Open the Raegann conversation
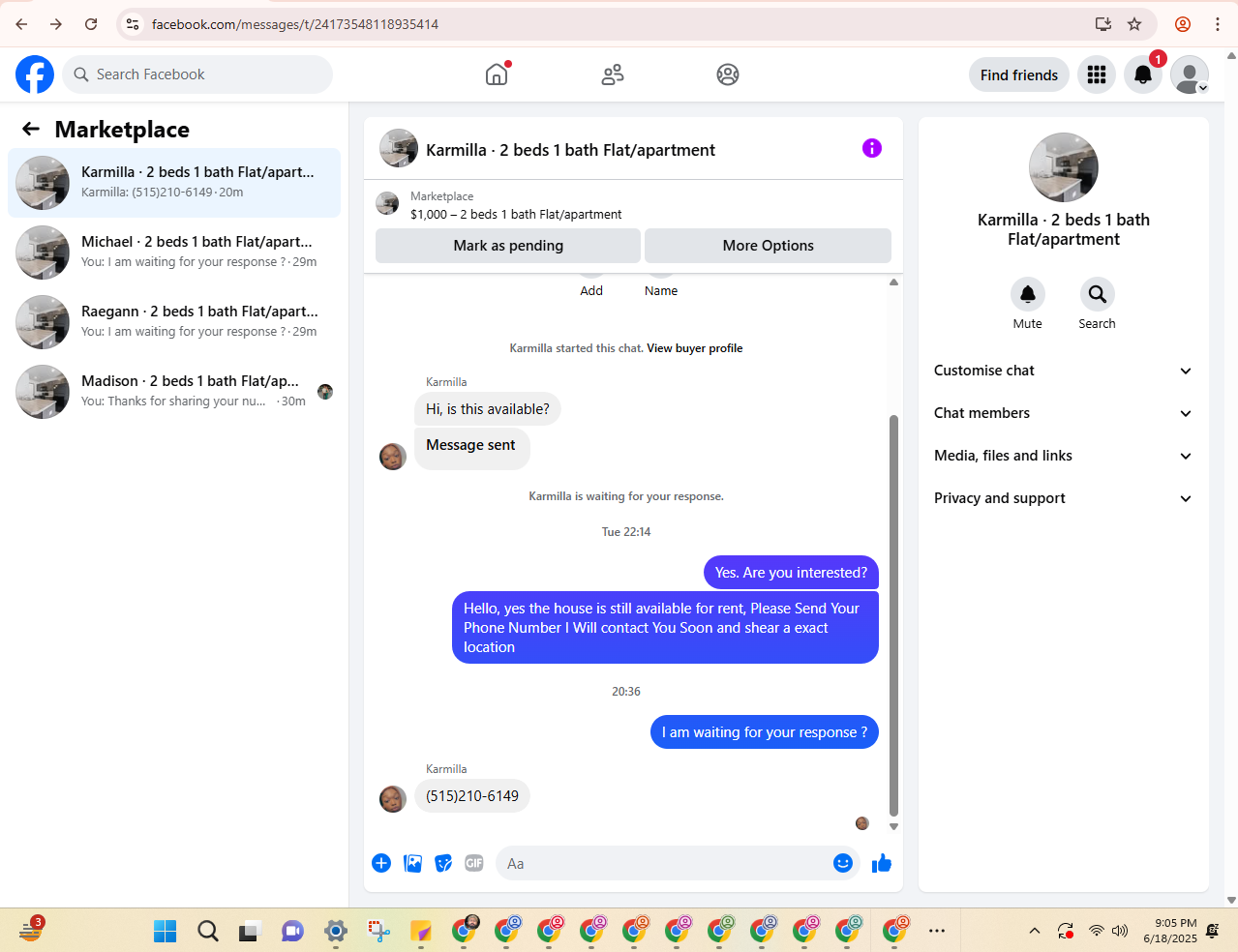The height and width of the screenshot is (952, 1238). tap(174, 322)
